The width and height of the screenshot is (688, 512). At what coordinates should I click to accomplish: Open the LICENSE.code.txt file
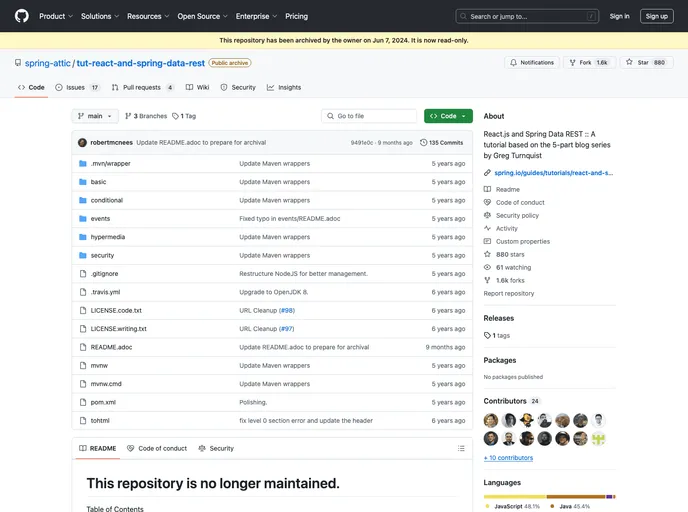pos(116,310)
